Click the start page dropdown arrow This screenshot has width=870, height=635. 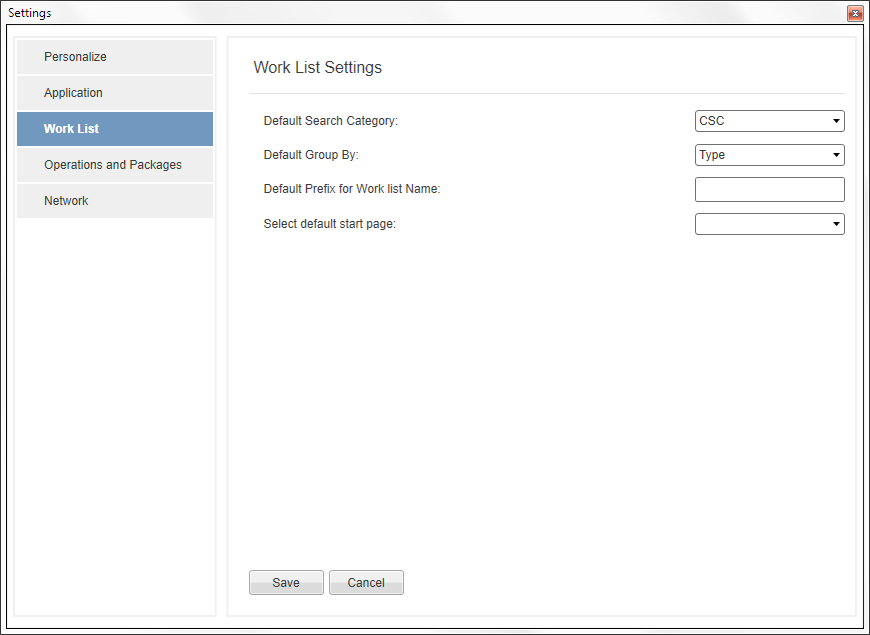click(836, 224)
